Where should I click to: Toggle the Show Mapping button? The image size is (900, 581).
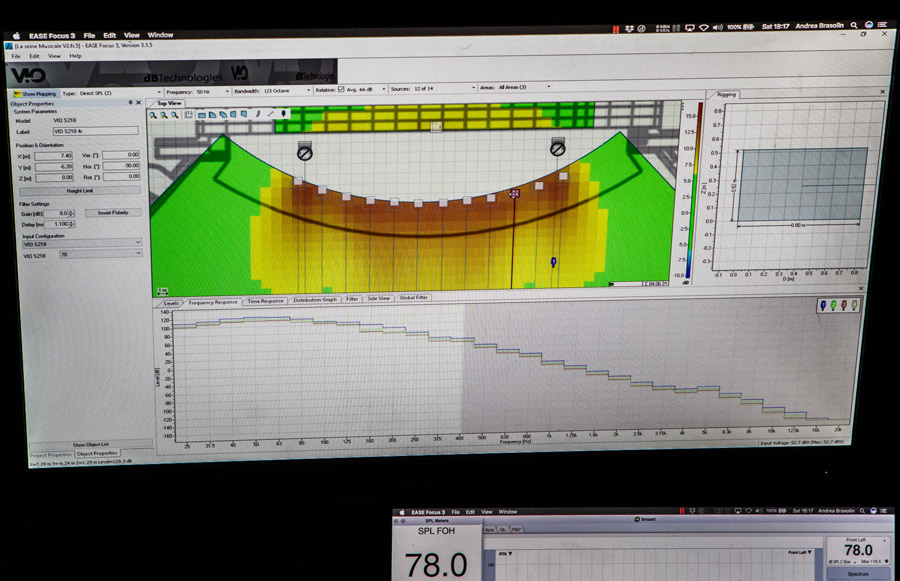[x=35, y=94]
